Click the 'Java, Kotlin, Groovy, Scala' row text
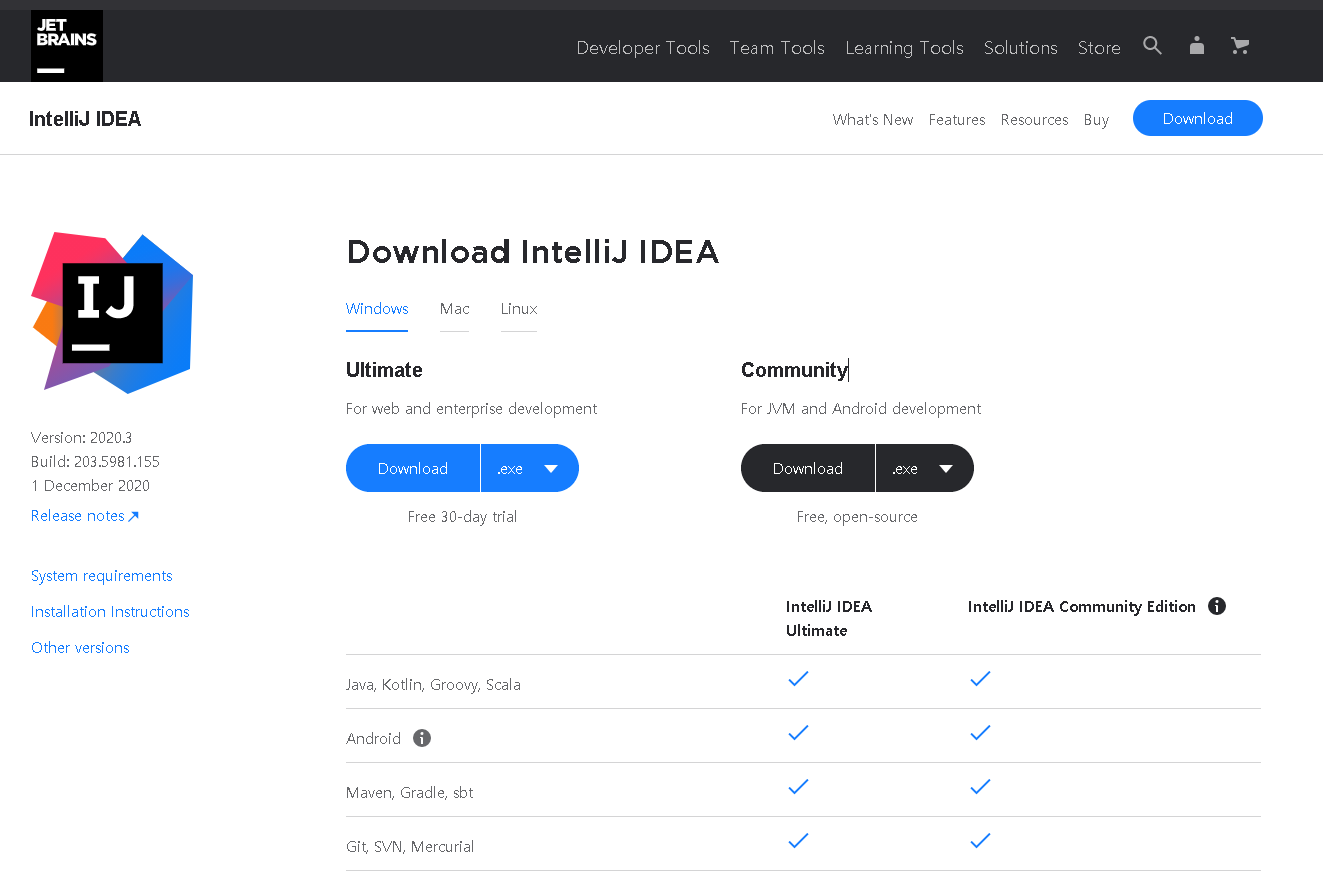 point(433,685)
